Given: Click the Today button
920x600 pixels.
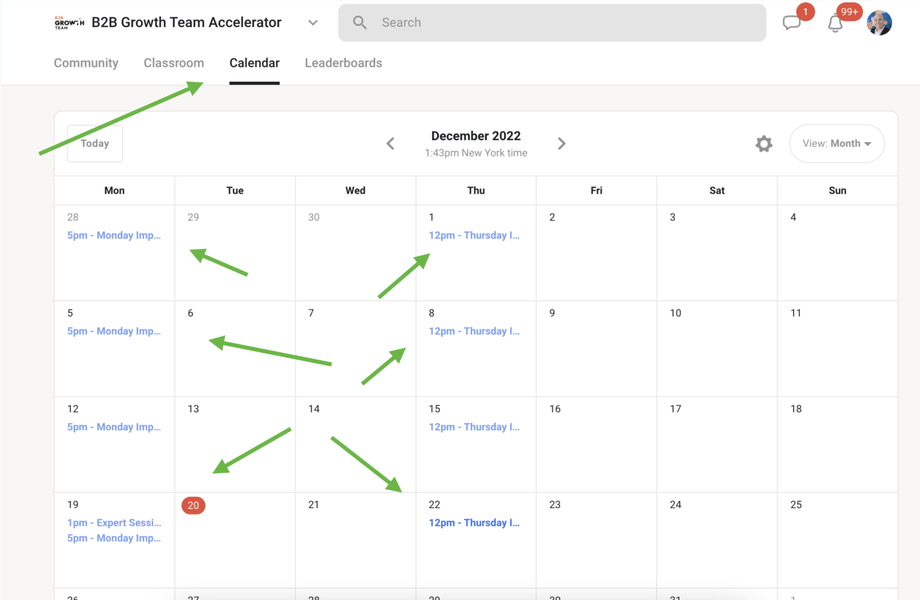Looking at the screenshot, I should [95, 144].
